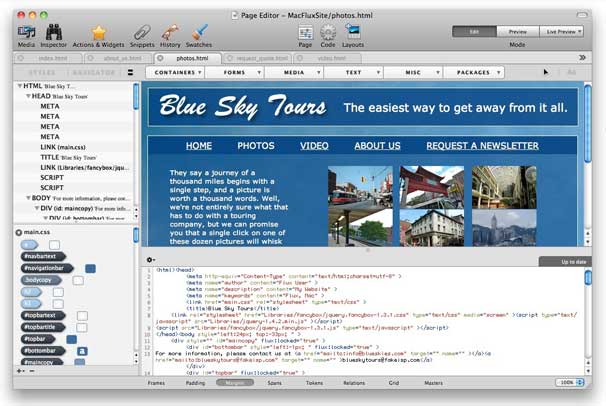Collapse the BODY tree node

28,198
